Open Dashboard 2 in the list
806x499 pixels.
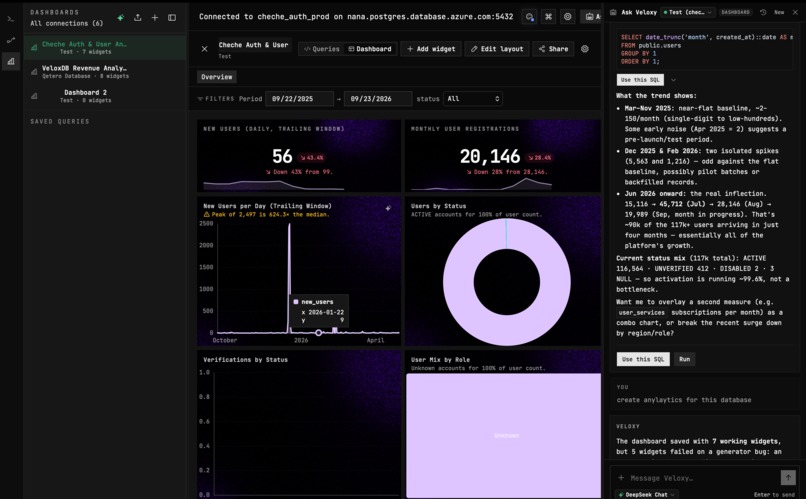[x=105, y=96]
